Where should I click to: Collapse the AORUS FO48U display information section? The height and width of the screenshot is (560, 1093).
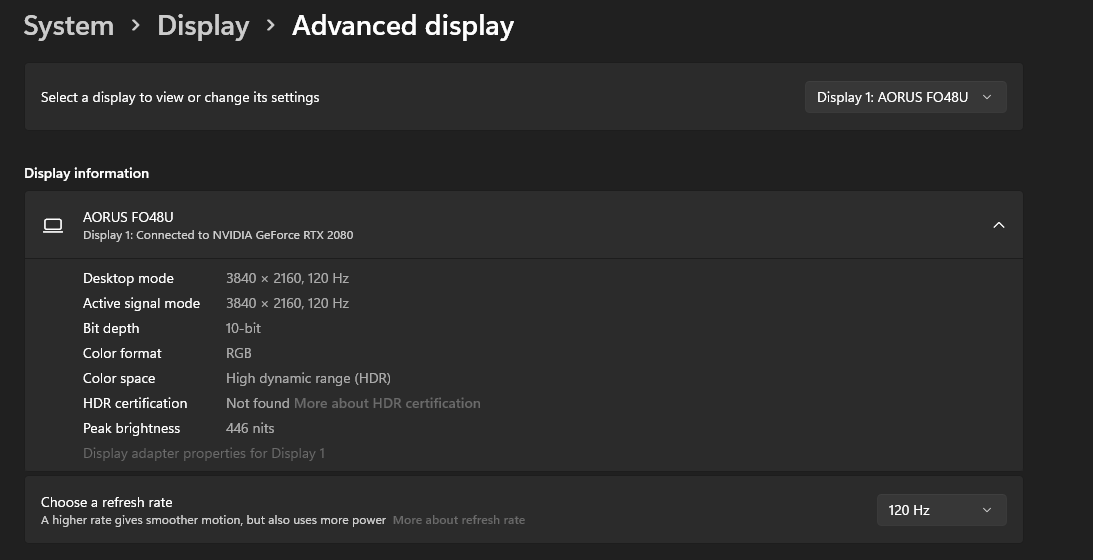(998, 225)
